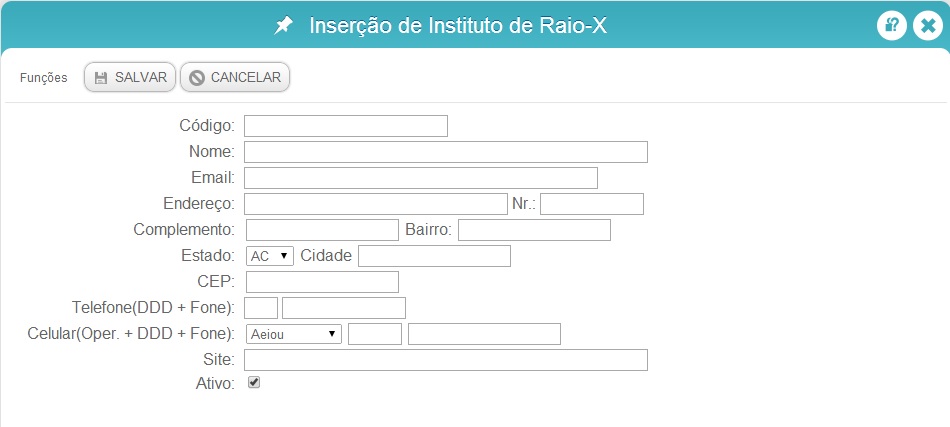
Task: Open the Estado dropdown
Action: click(270, 256)
